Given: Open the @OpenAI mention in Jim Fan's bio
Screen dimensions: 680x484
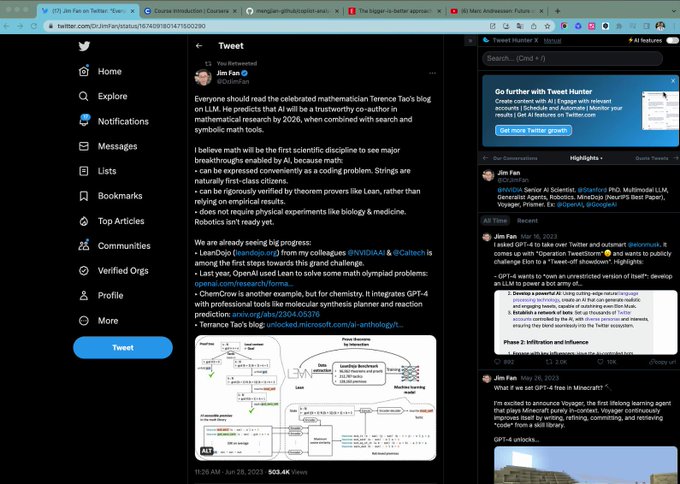Looking at the screenshot, I should (x=570, y=204).
